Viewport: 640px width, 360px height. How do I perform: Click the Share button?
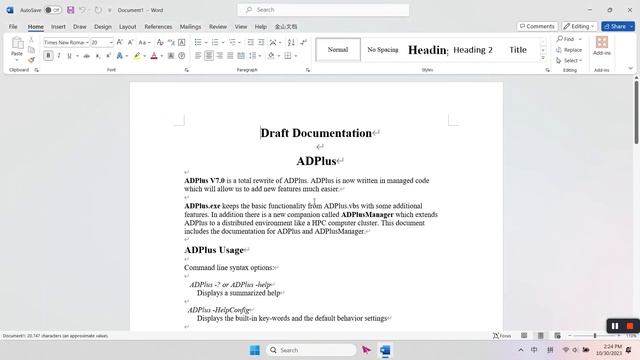point(618,26)
